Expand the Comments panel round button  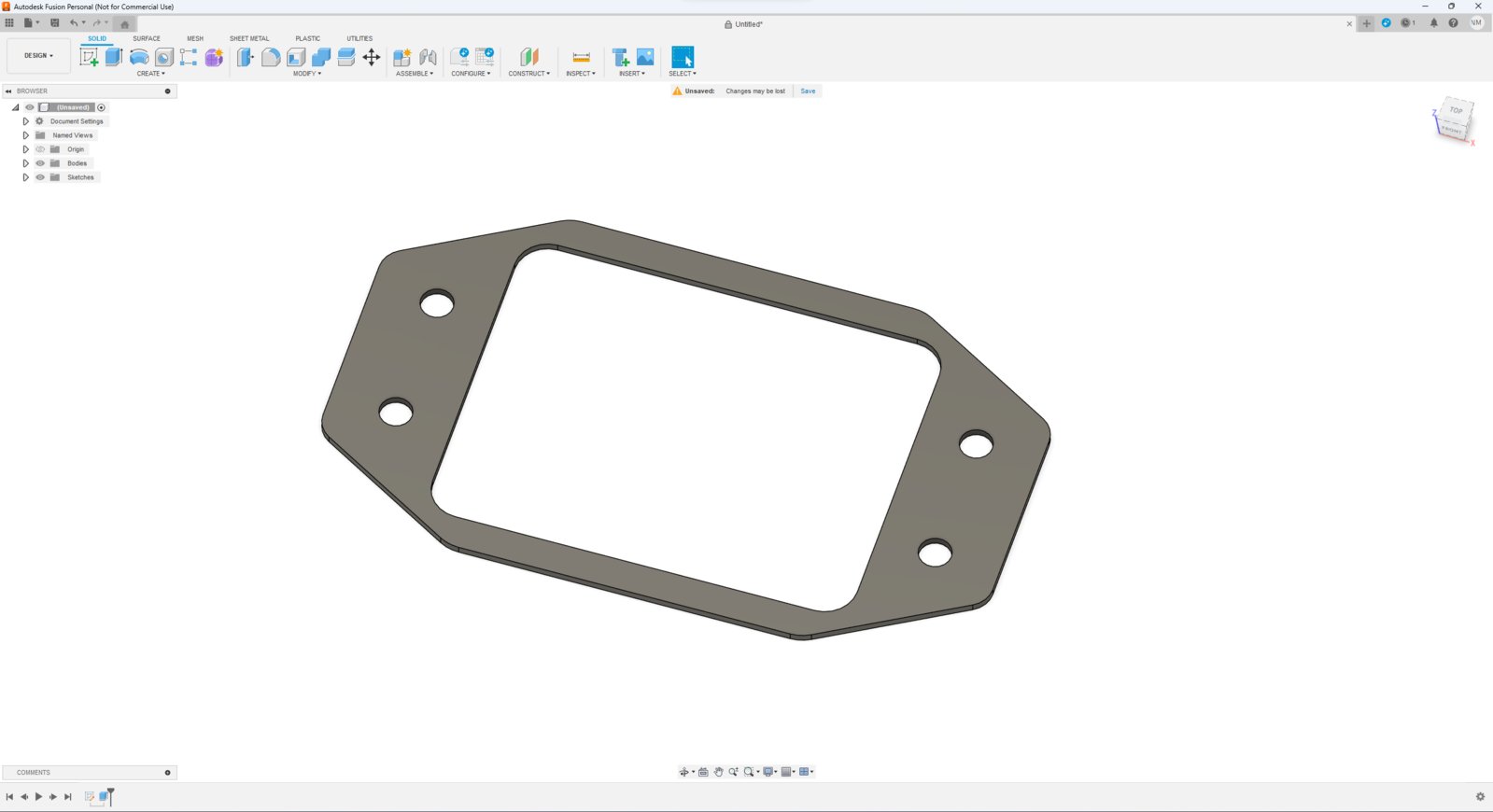(x=168, y=772)
